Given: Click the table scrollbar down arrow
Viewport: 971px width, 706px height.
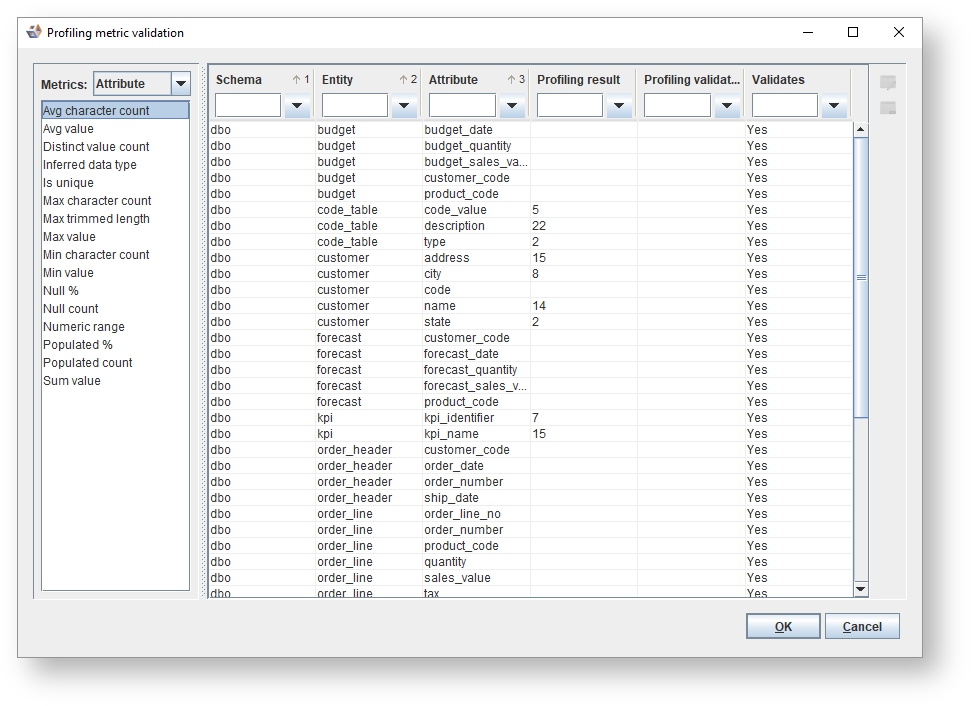Looking at the screenshot, I should pyautogui.click(x=860, y=589).
